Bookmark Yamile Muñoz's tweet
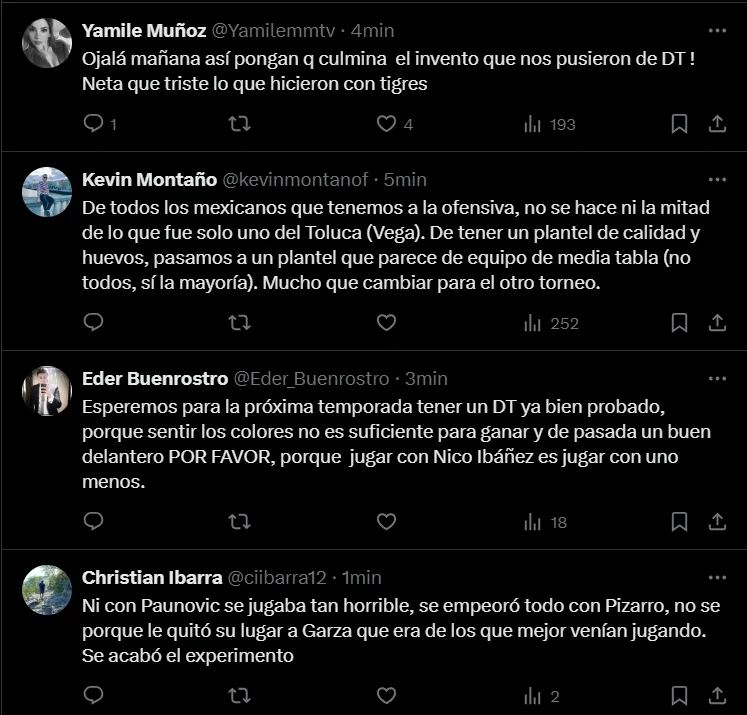The height and width of the screenshot is (715, 747). coord(679,124)
